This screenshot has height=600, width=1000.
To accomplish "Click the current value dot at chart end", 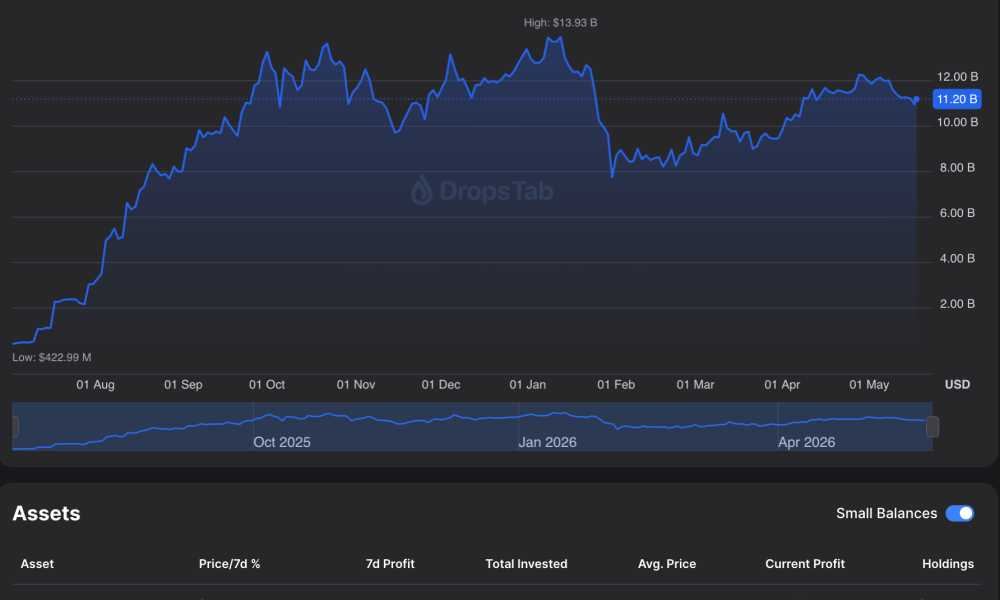I will (x=916, y=99).
